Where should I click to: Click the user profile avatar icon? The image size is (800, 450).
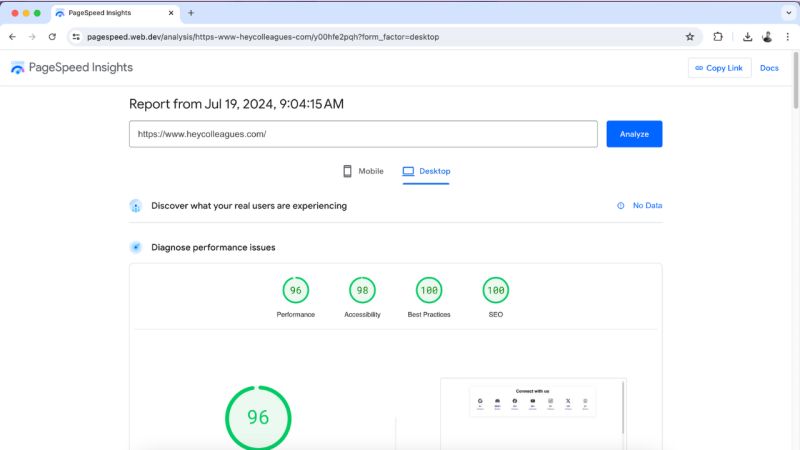pos(767,37)
